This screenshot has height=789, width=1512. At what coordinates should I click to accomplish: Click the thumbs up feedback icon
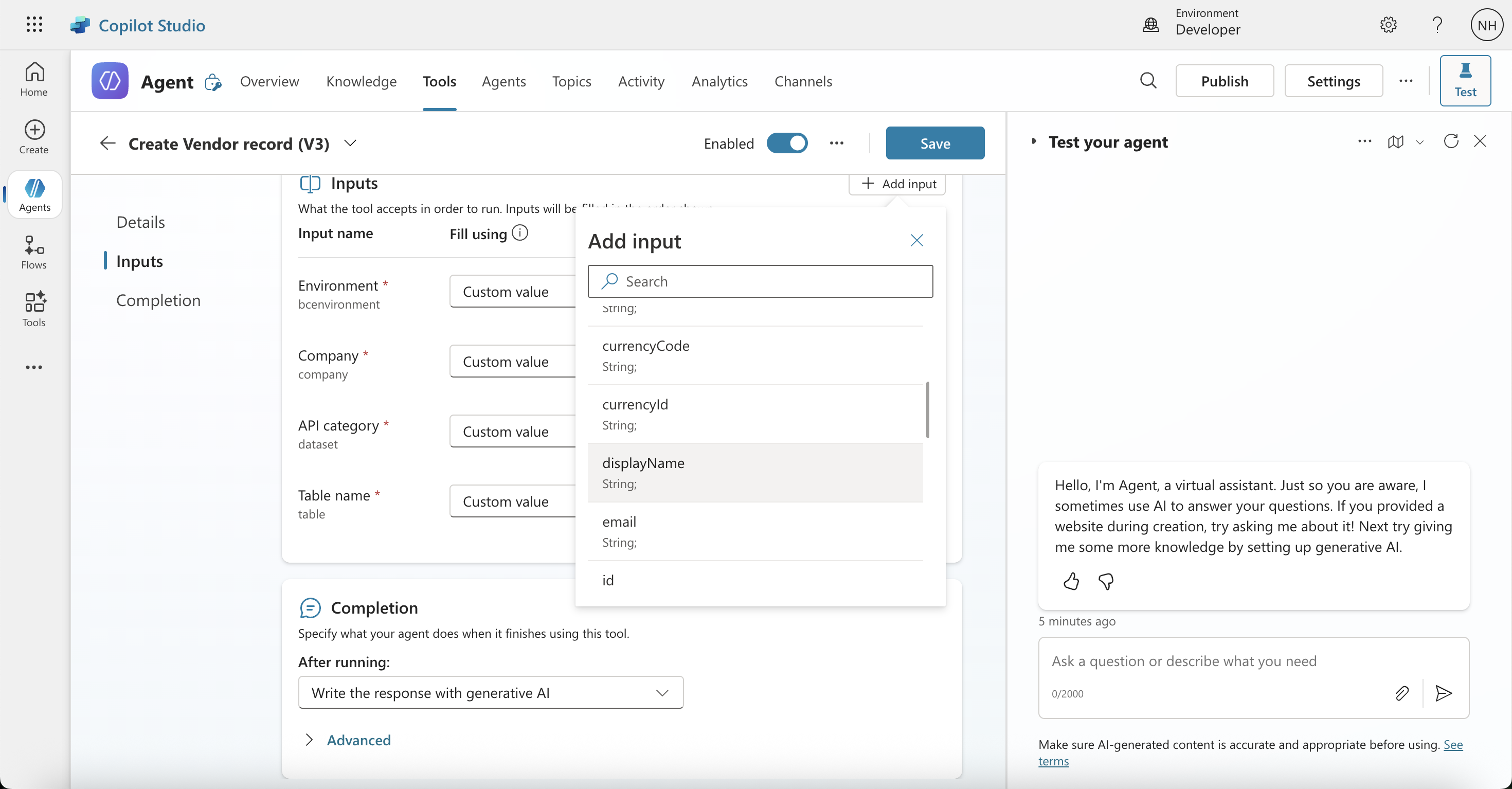(x=1071, y=581)
